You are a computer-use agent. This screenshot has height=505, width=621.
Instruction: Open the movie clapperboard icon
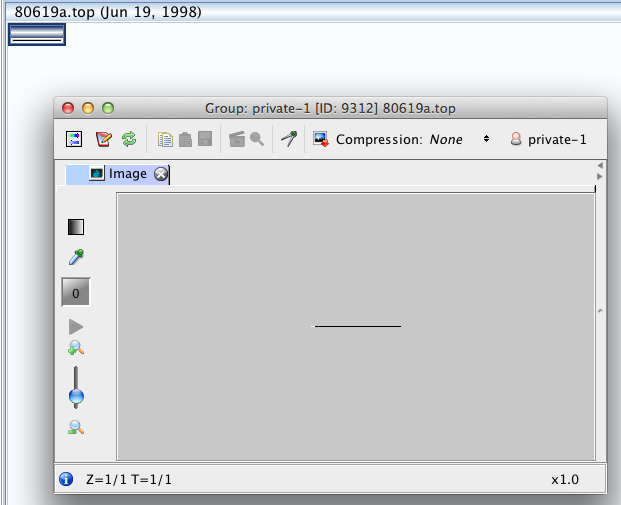[237, 139]
